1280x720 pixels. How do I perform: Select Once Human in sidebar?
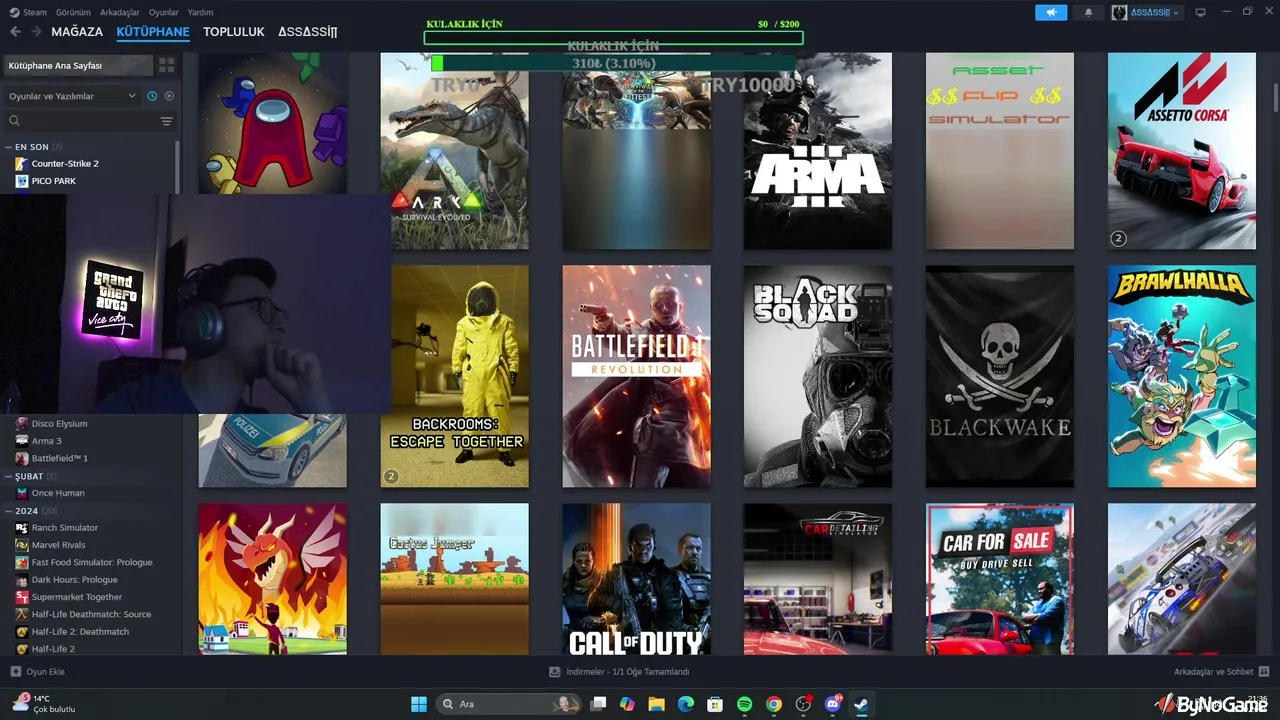[58, 493]
